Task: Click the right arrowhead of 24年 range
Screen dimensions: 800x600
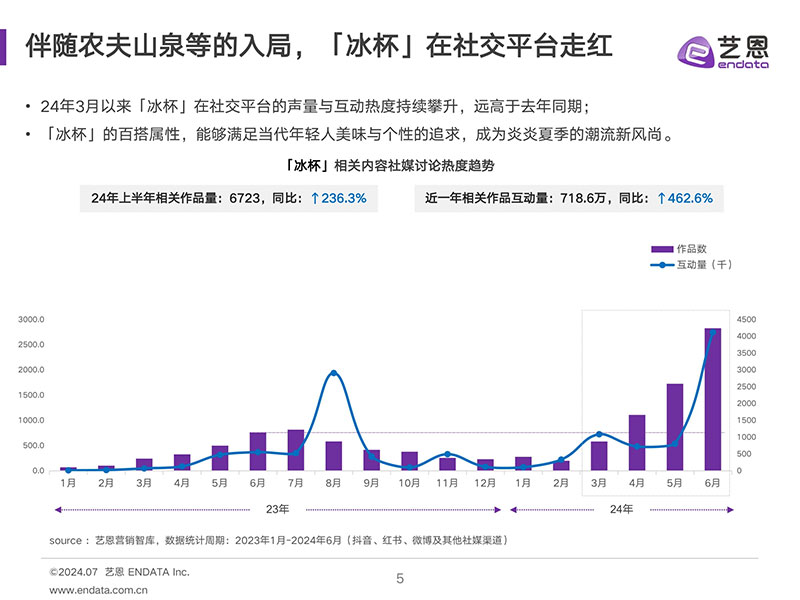Action: (731, 510)
